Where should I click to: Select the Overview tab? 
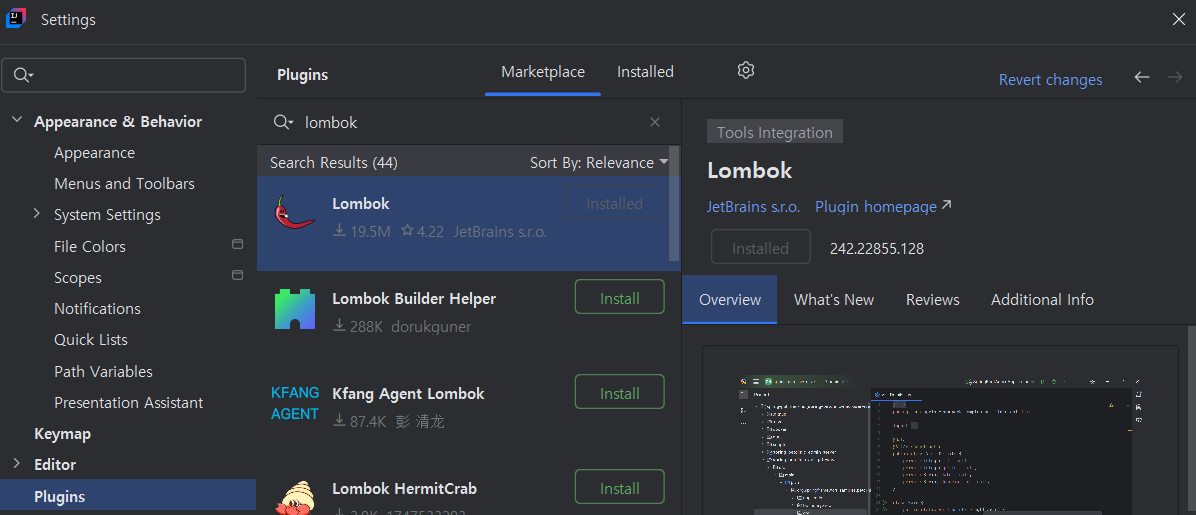pyautogui.click(x=730, y=300)
